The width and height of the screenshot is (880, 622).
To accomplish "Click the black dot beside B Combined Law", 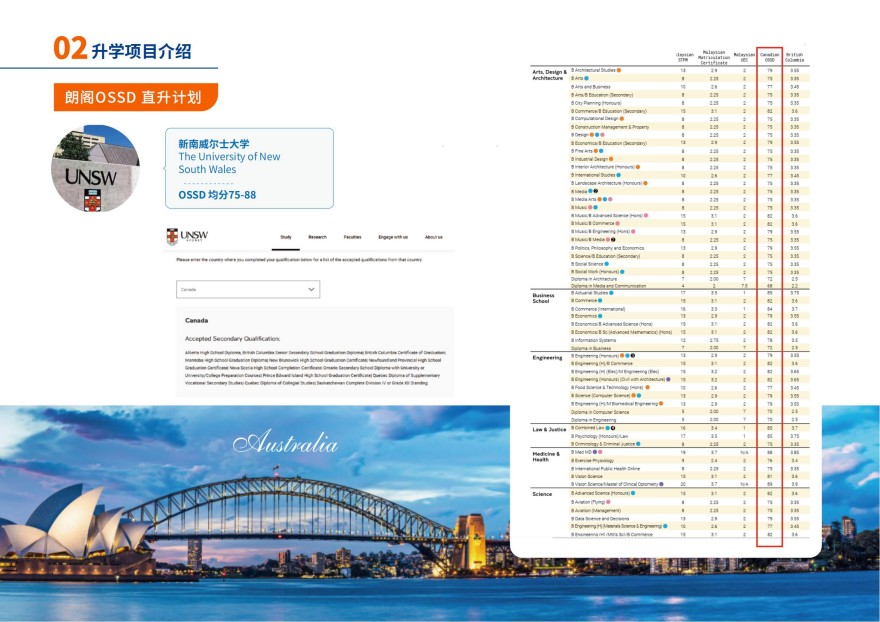I will click(613, 428).
